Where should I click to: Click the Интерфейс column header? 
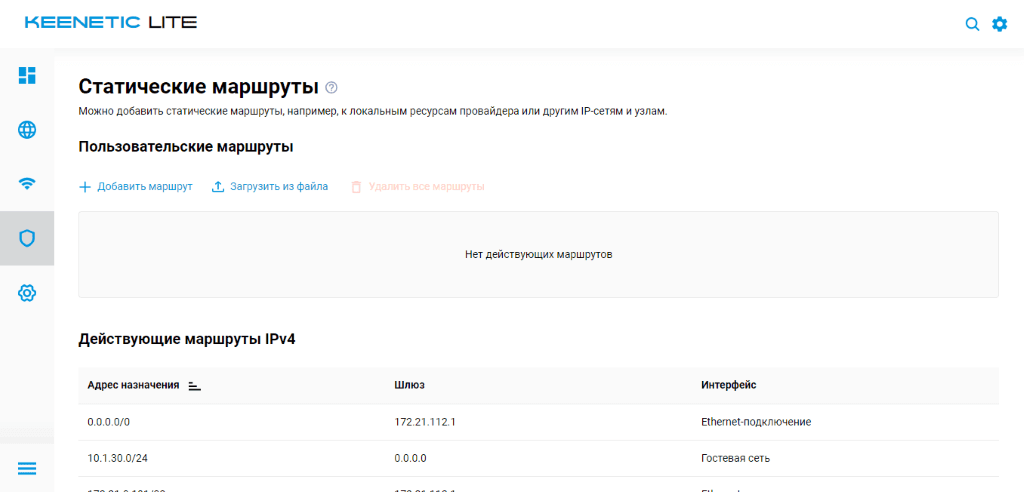(729, 385)
